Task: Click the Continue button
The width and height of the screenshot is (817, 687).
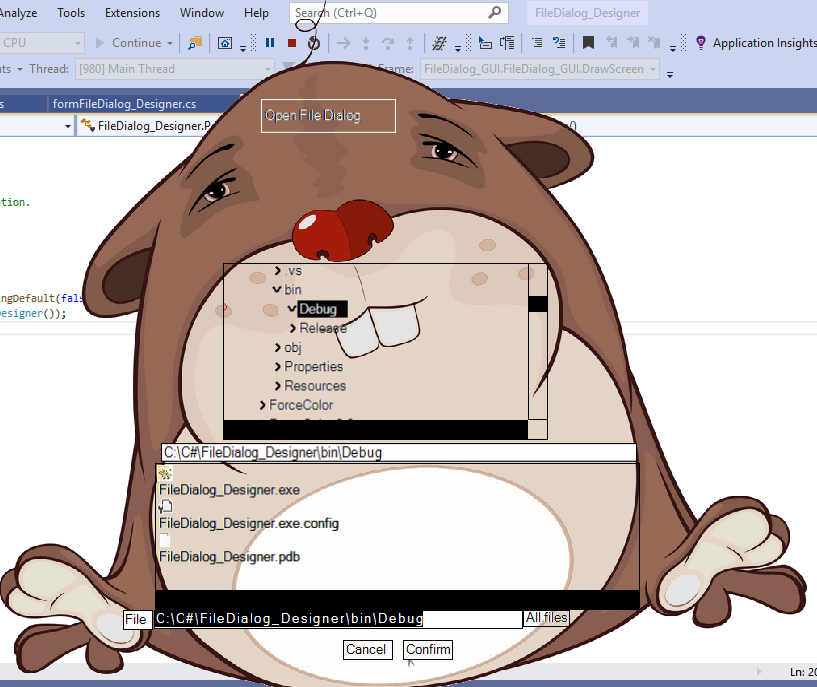Action: [129, 43]
